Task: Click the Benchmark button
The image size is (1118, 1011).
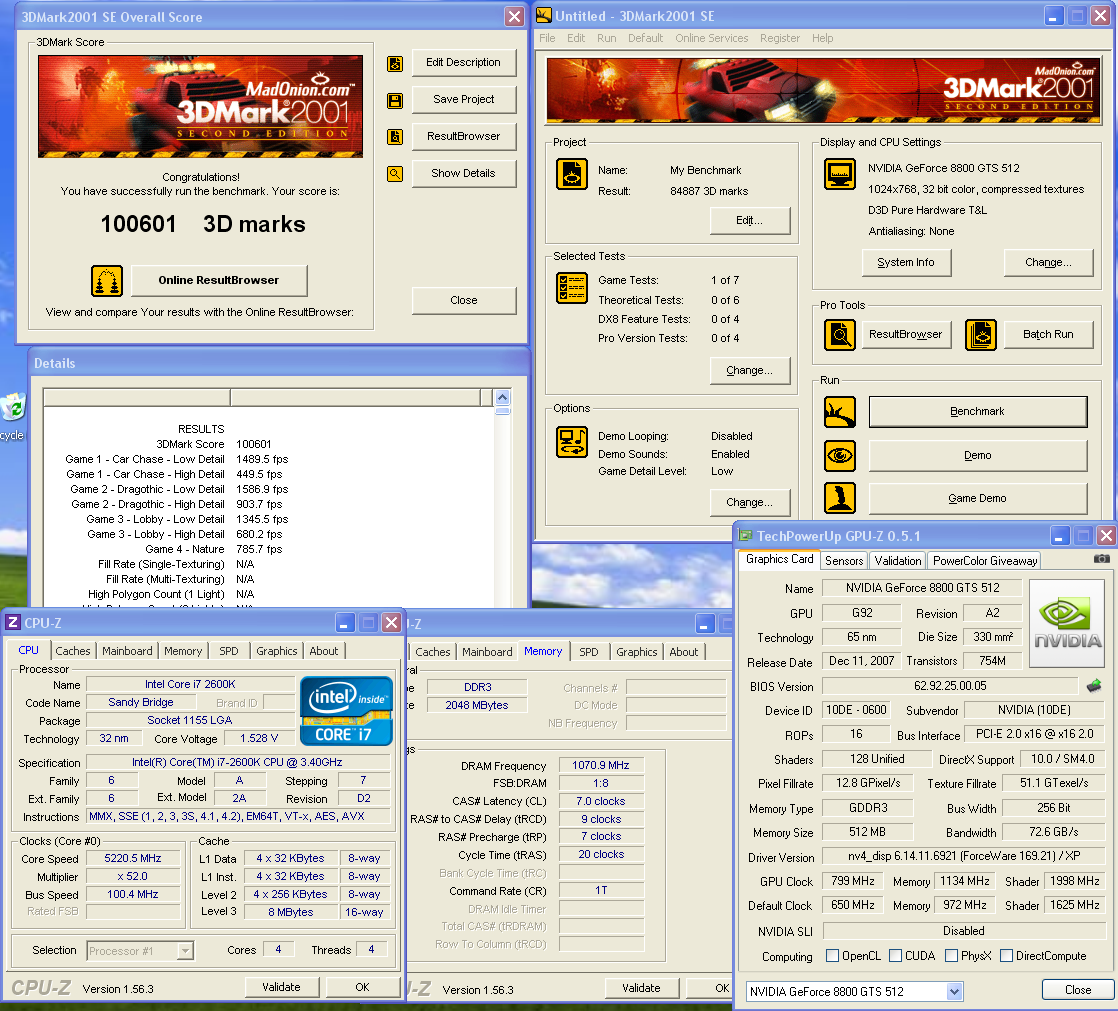Action: (978, 411)
